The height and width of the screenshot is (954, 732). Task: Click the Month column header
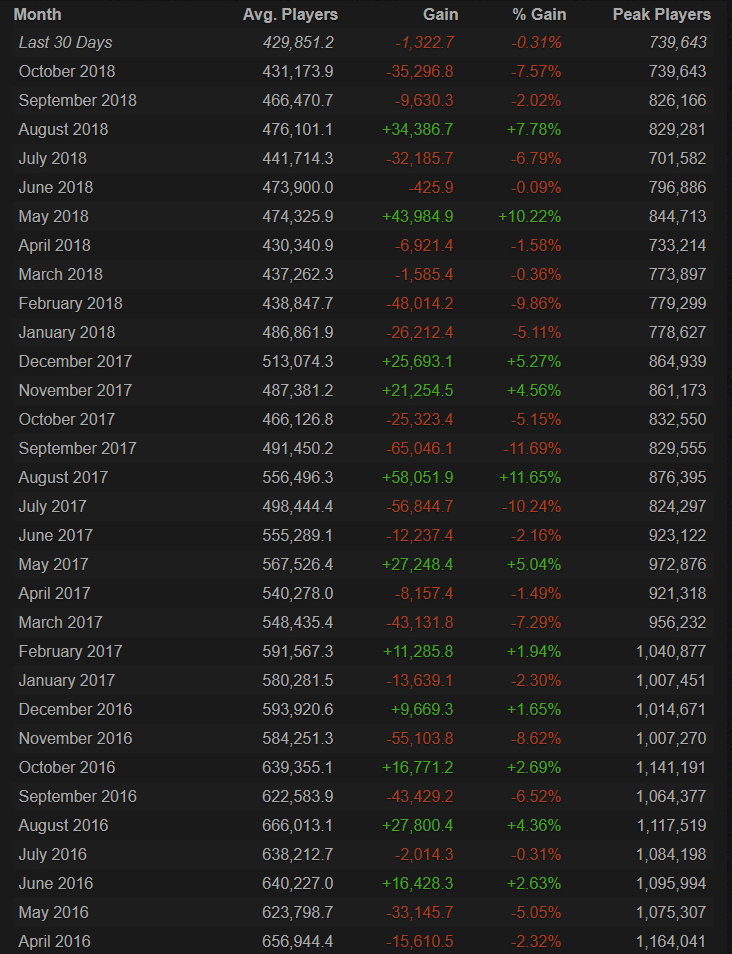point(37,14)
